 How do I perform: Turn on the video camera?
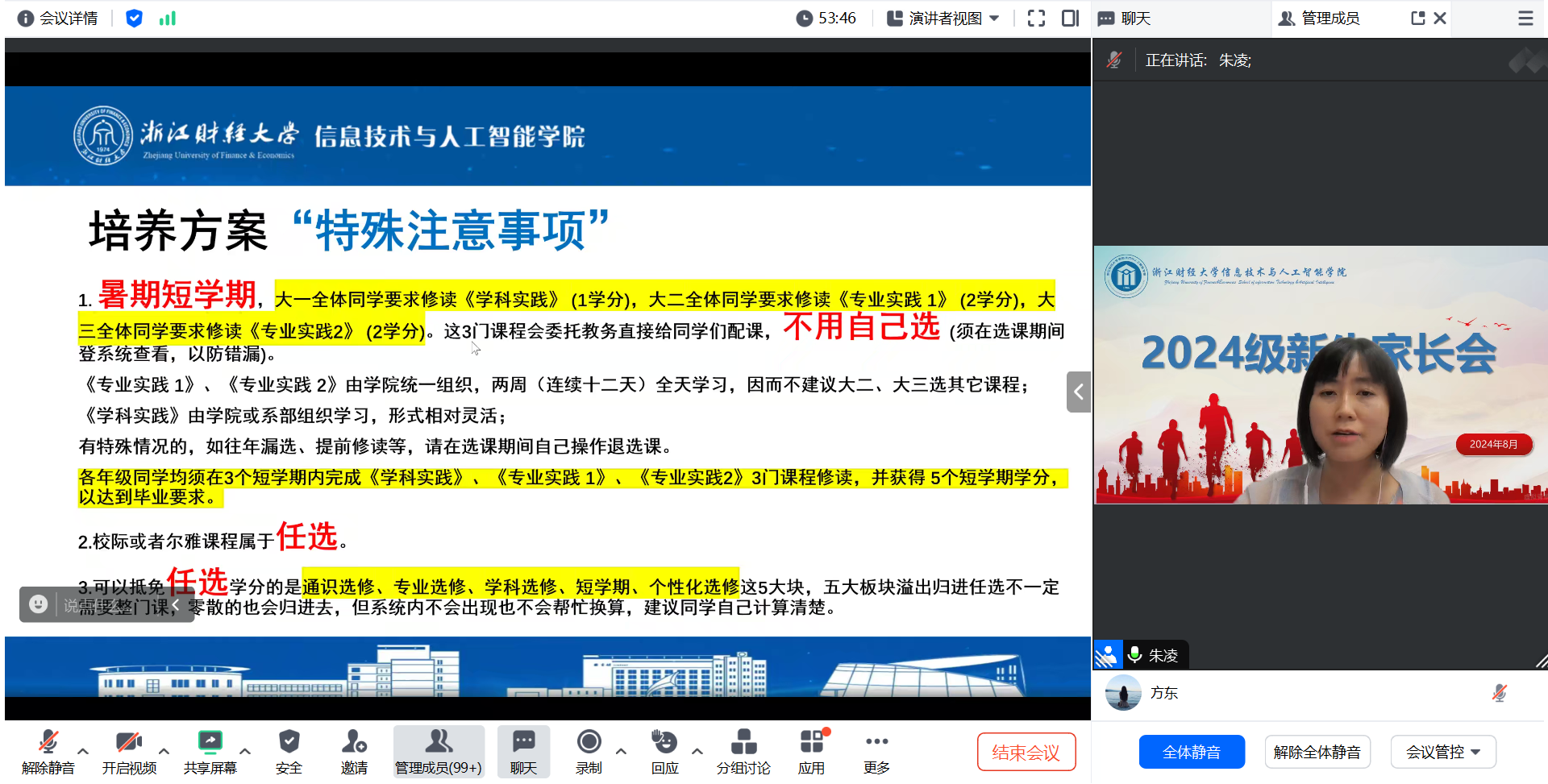[129, 751]
